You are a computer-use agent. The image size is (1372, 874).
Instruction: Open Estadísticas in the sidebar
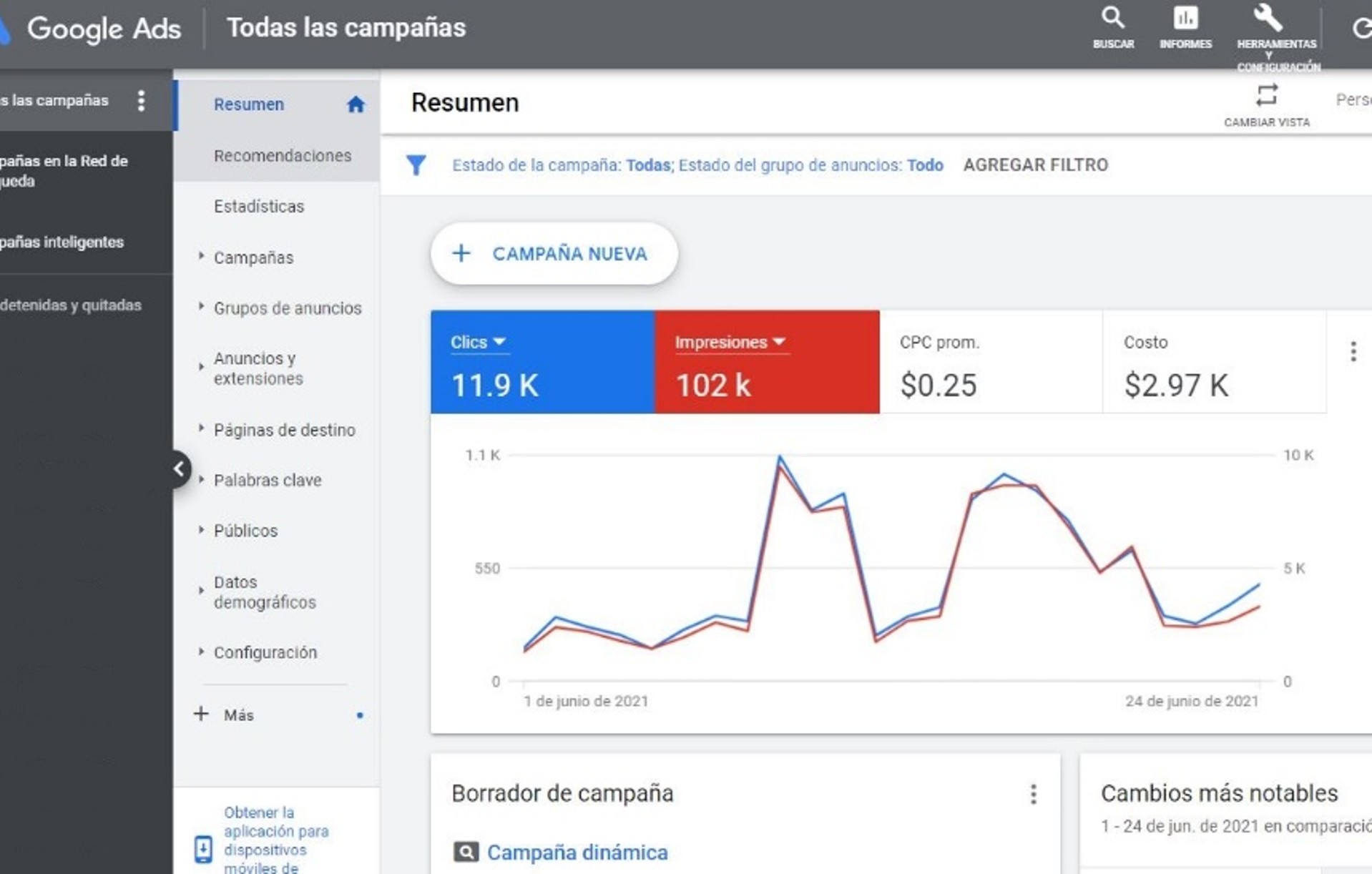point(258,207)
